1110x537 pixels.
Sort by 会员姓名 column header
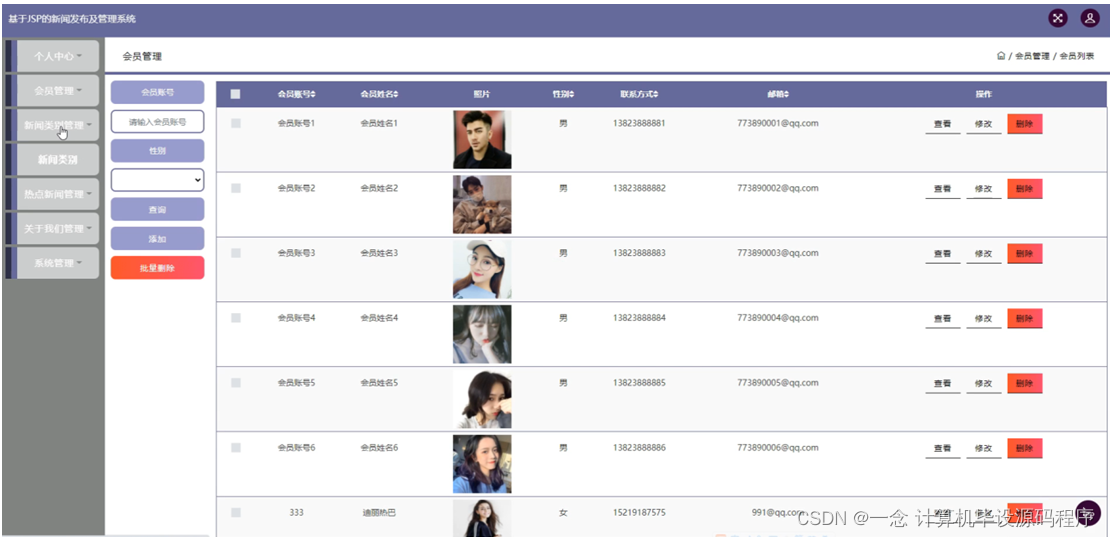(x=379, y=94)
